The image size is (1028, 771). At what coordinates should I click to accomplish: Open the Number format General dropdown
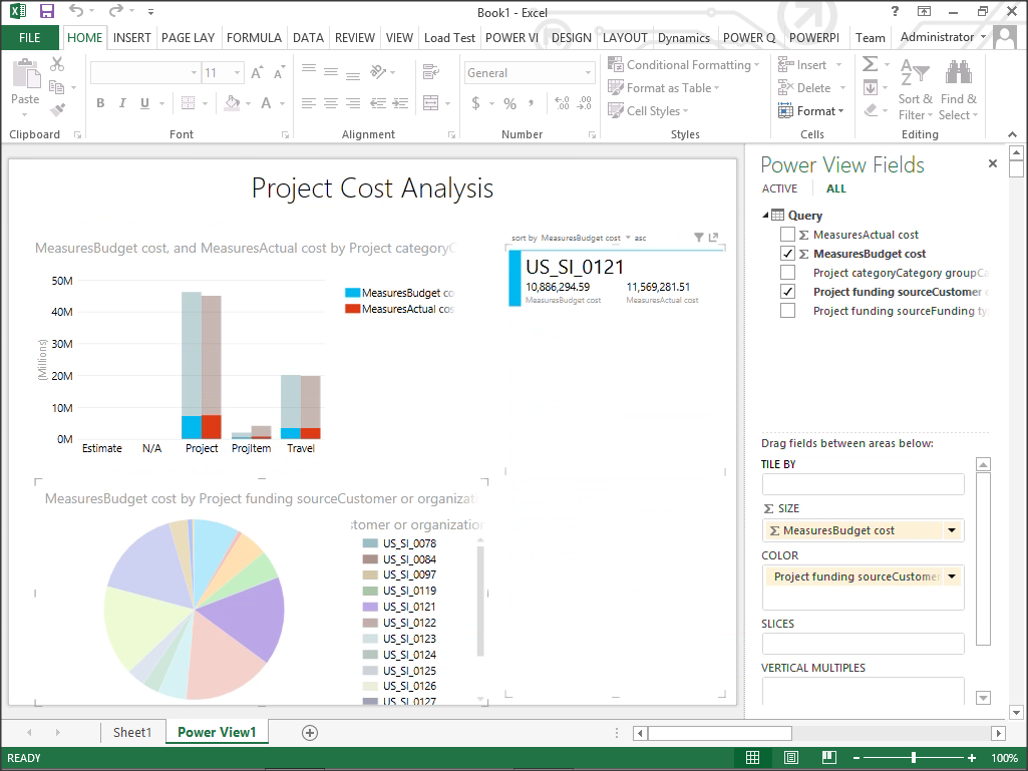click(588, 73)
